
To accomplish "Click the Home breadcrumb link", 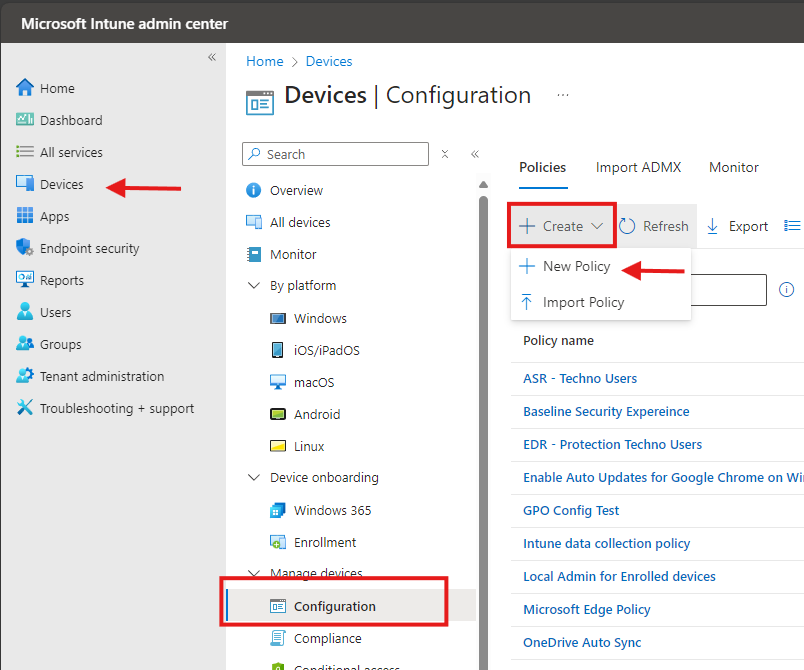I will coord(265,62).
